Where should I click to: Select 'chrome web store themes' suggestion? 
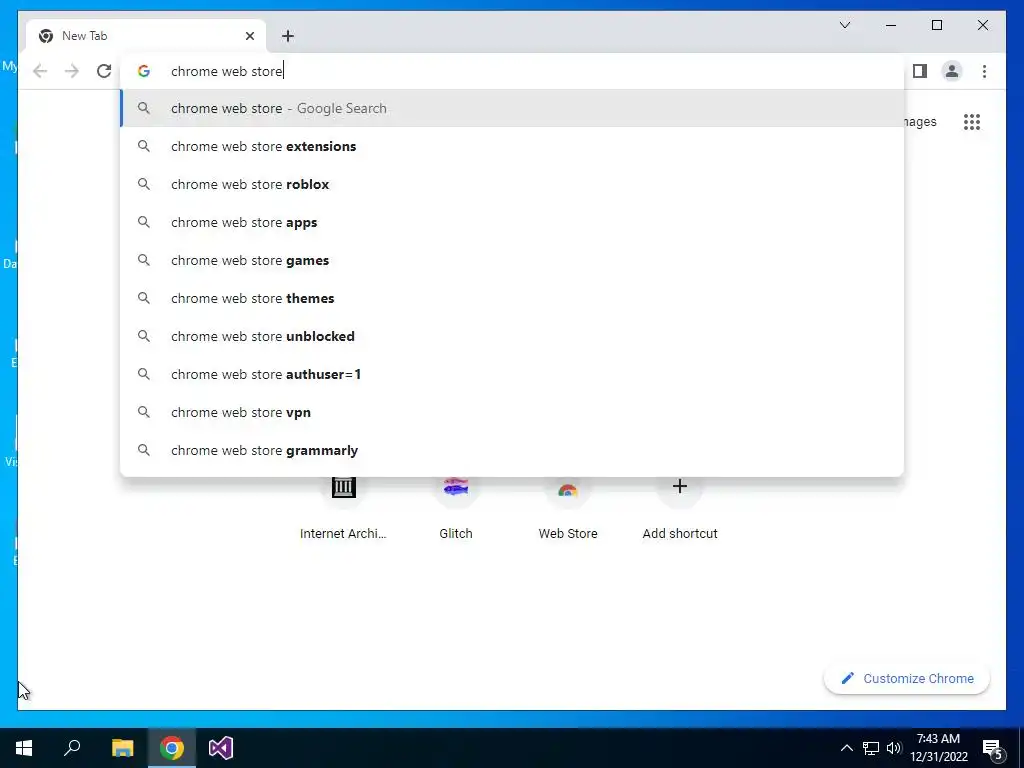pos(512,298)
